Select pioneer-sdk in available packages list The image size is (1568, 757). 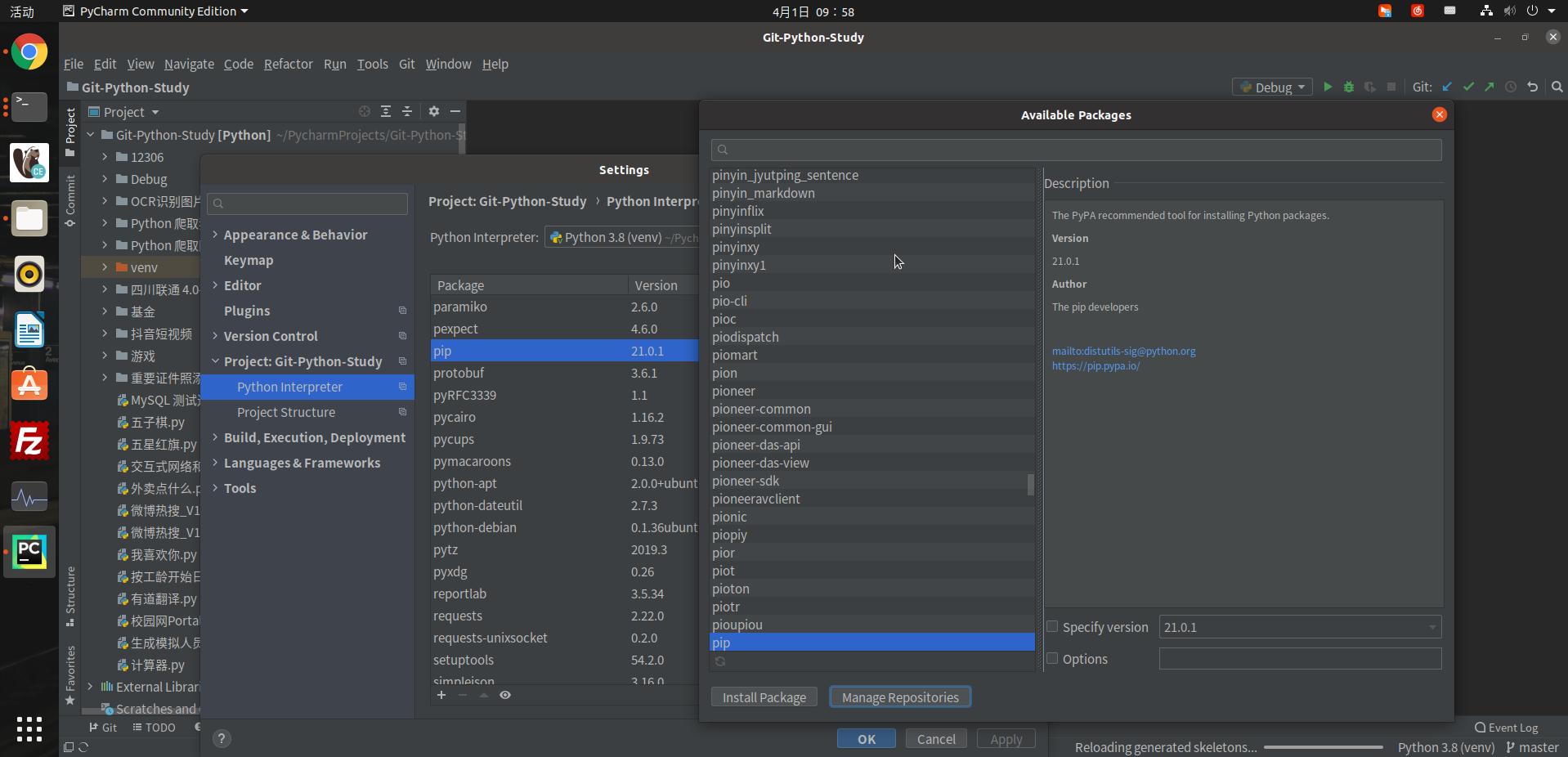click(871, 481)
